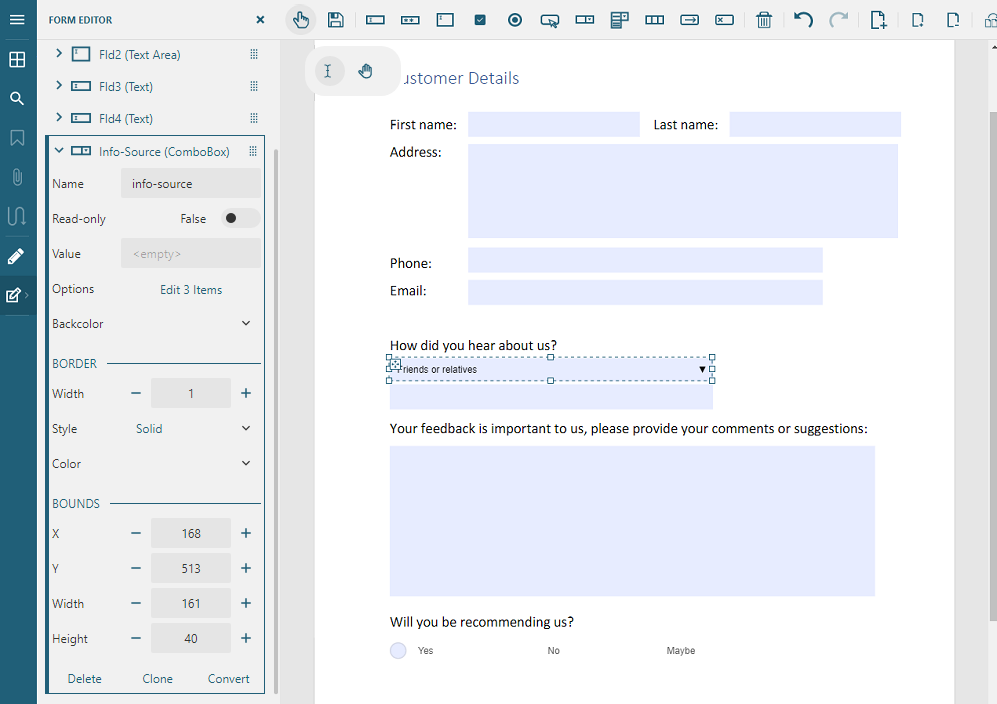This screenshot has height=704, width=997.
Task: Open the hamburger menu
Action: click(x=17, y=20)
